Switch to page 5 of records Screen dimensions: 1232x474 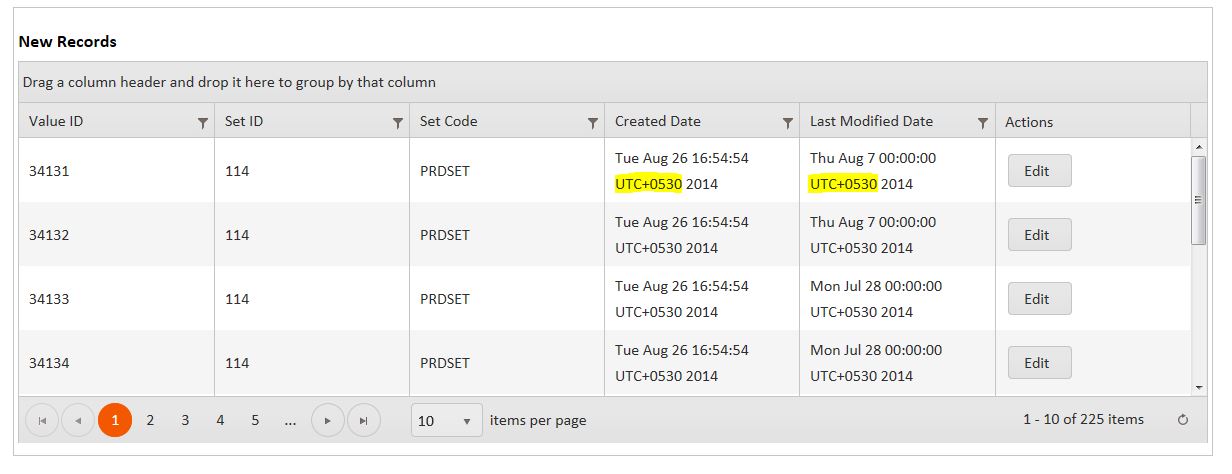click(x=255, y=421)
